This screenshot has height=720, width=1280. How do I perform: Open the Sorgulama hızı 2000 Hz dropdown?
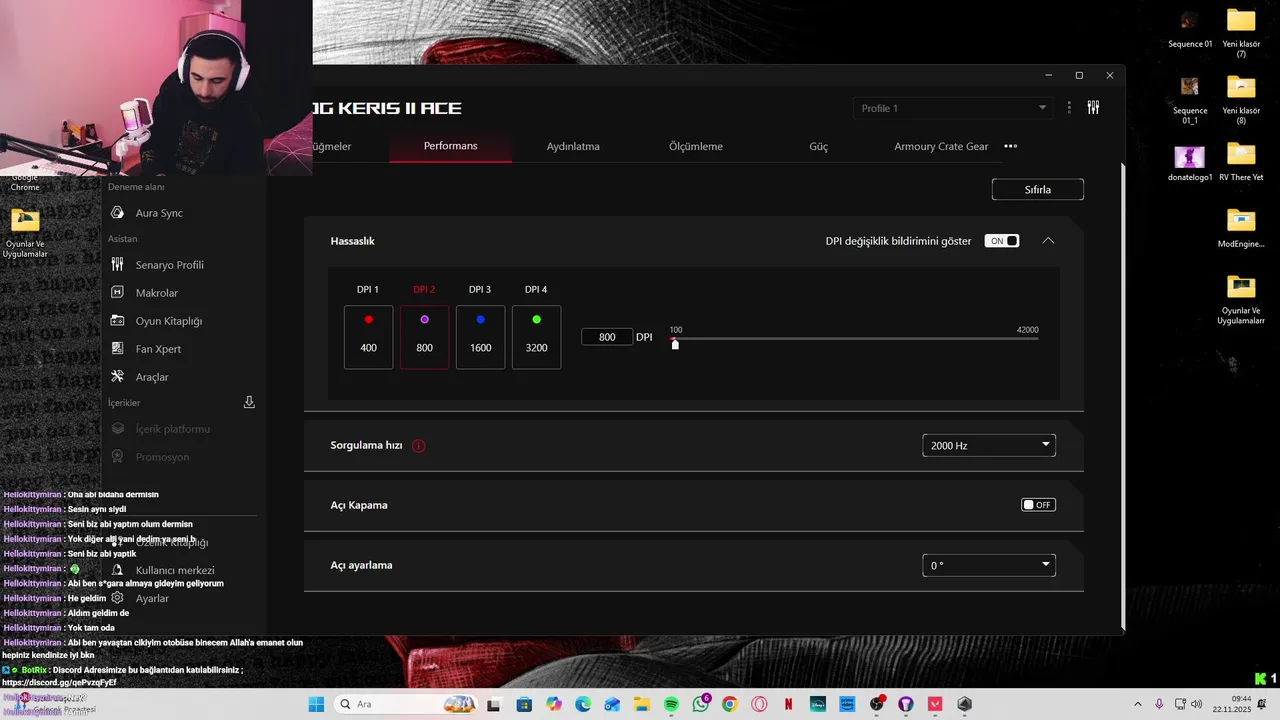click(988, 445)
